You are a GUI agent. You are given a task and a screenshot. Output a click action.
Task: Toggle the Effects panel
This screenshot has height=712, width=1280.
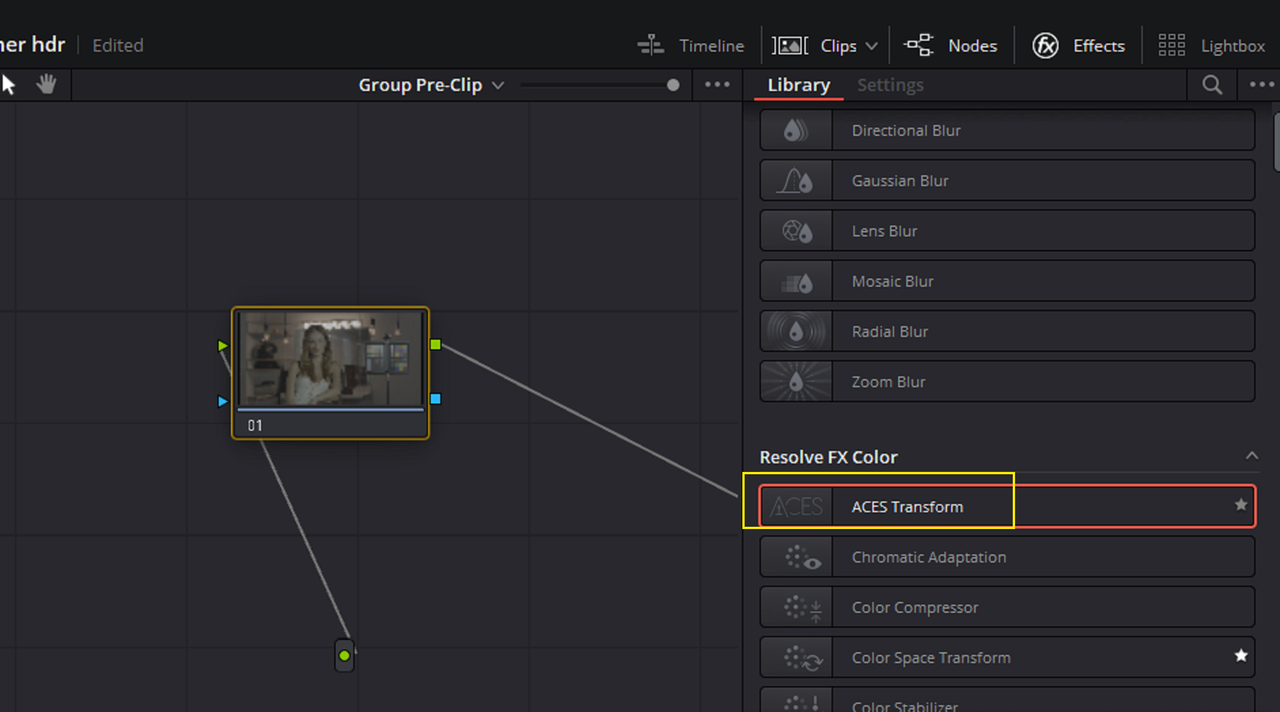click(1078, 46)
